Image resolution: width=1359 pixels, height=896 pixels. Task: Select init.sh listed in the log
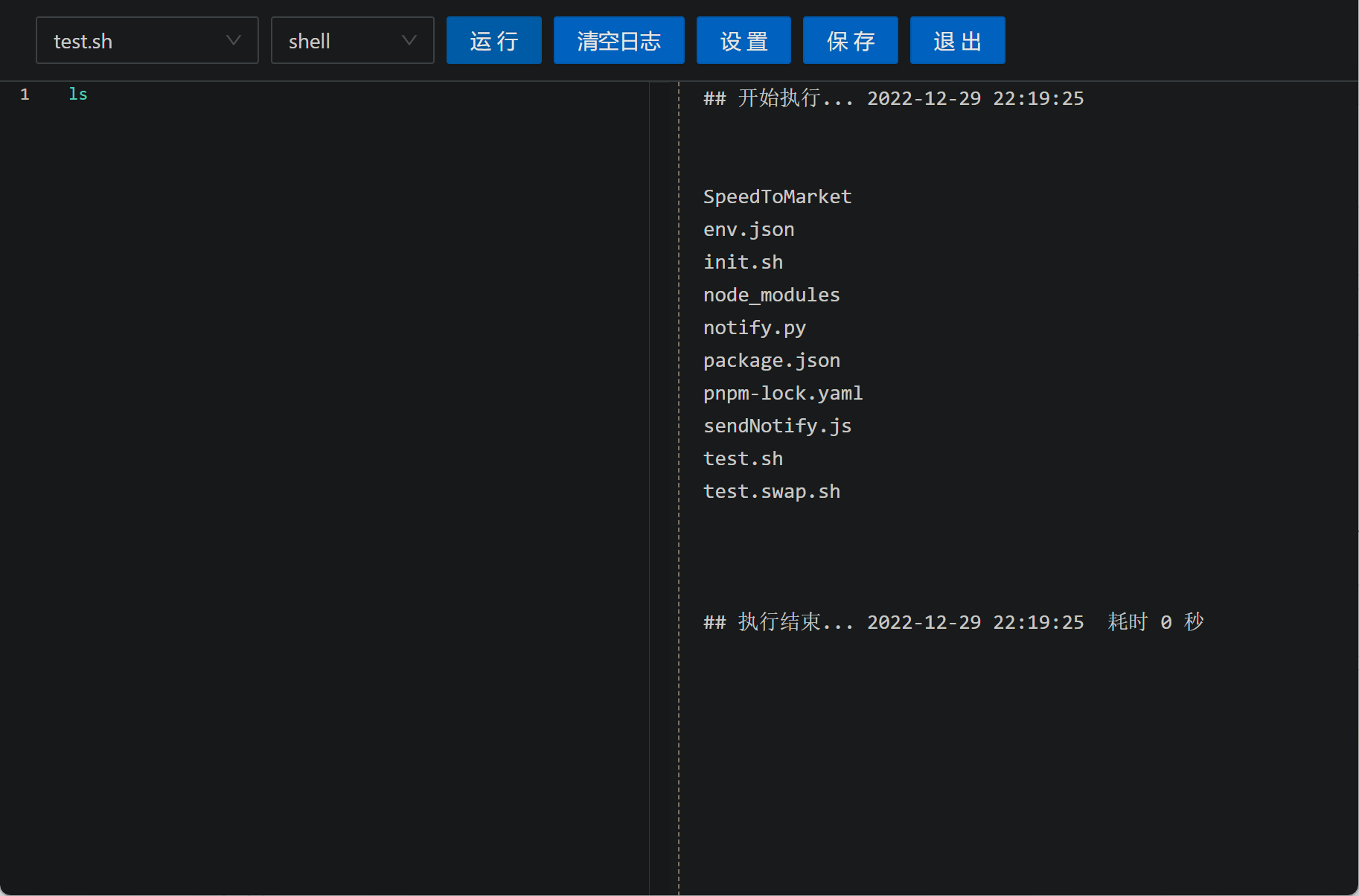coord(743,262)
